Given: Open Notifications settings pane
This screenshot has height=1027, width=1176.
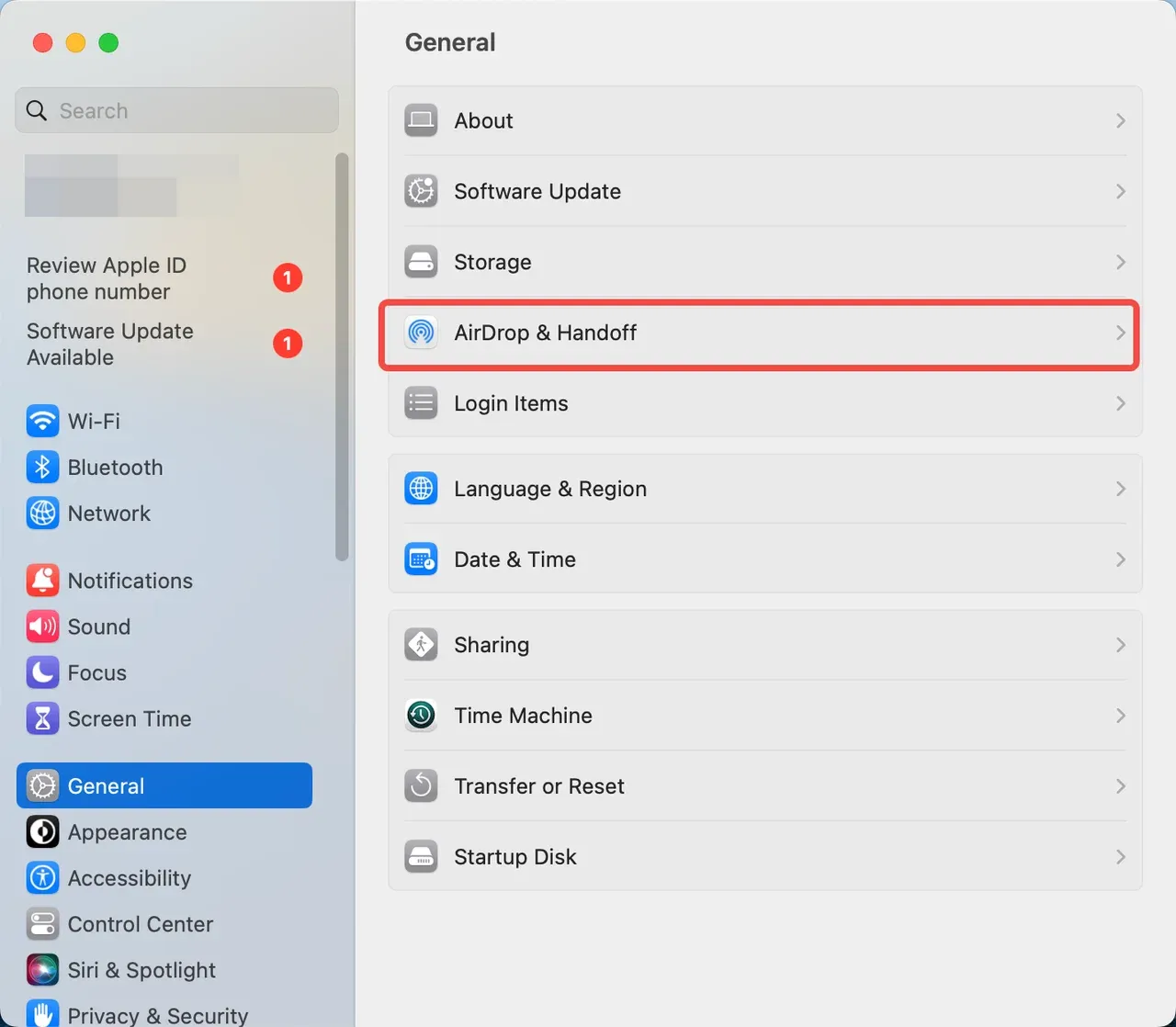Looking at the screenshot, I should 164,581.
